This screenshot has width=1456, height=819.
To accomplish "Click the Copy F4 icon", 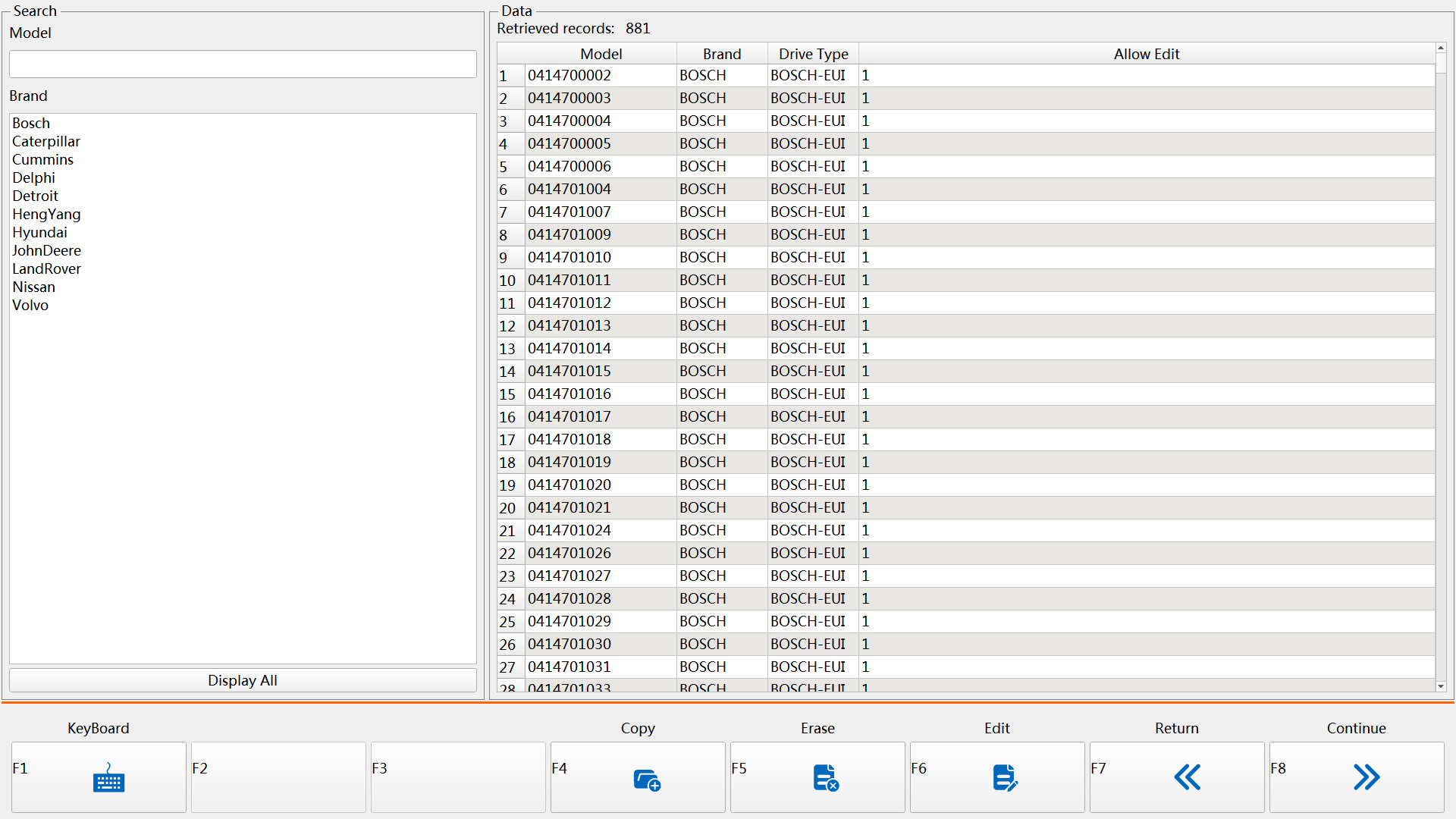I will point(646,778).
